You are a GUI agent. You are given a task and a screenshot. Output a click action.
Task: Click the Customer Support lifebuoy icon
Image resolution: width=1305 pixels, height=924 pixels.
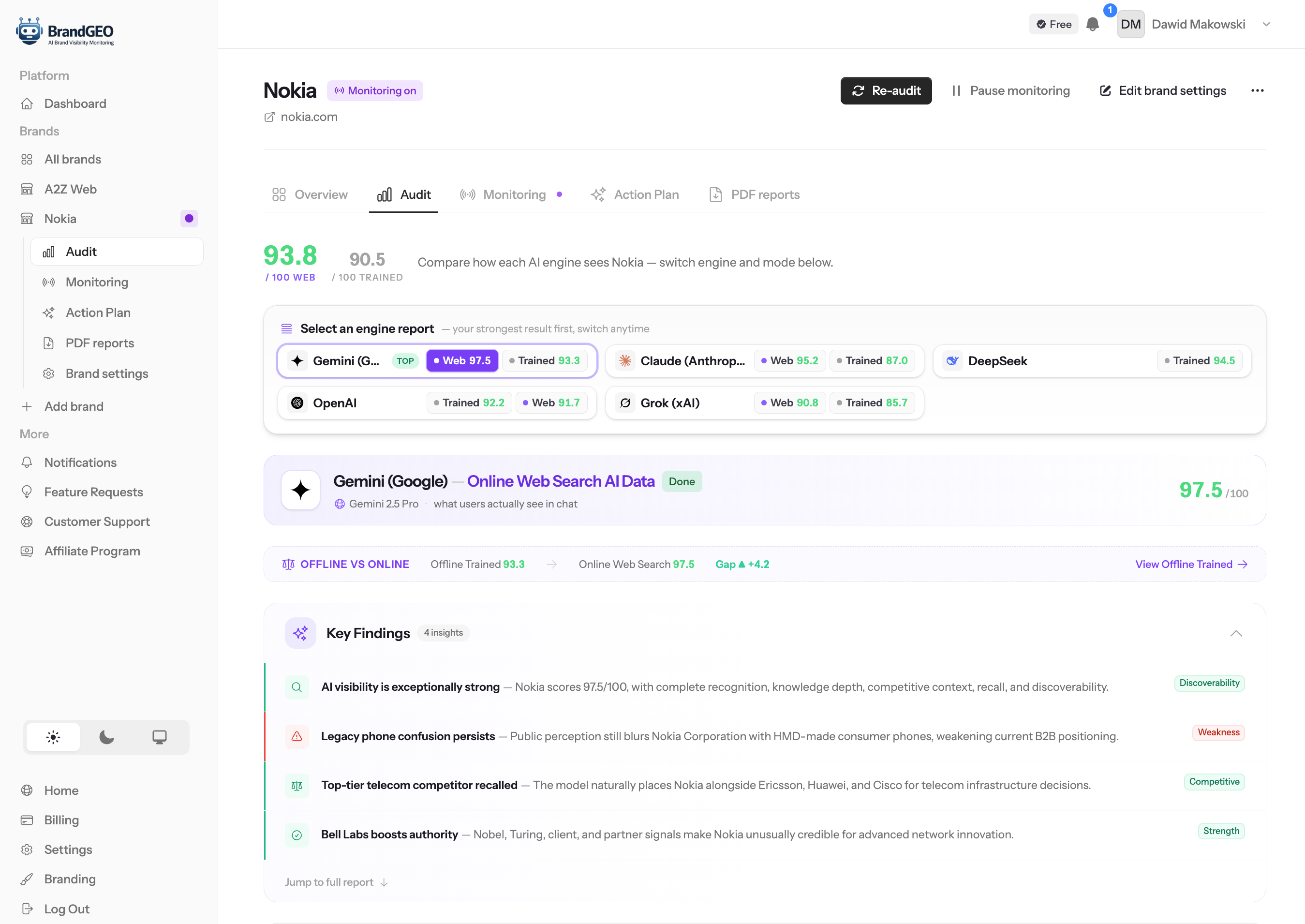27,522
